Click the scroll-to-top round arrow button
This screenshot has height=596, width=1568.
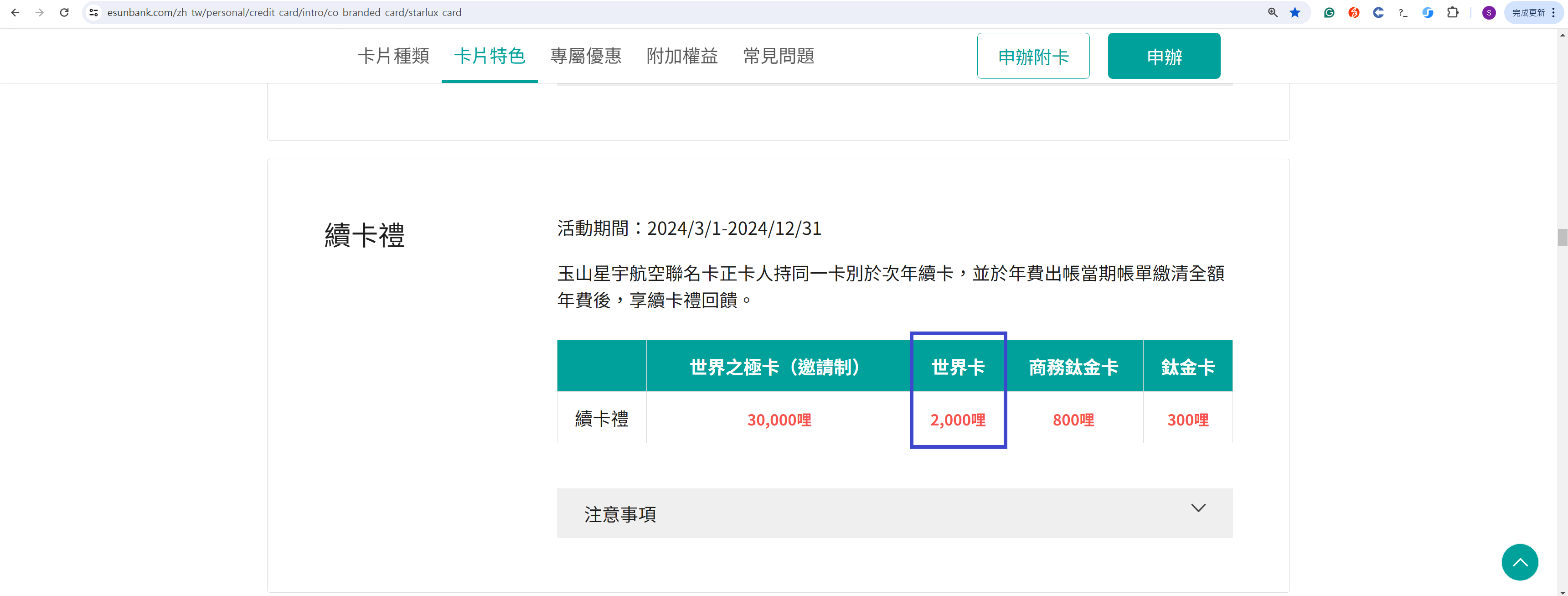(1519, 562)
